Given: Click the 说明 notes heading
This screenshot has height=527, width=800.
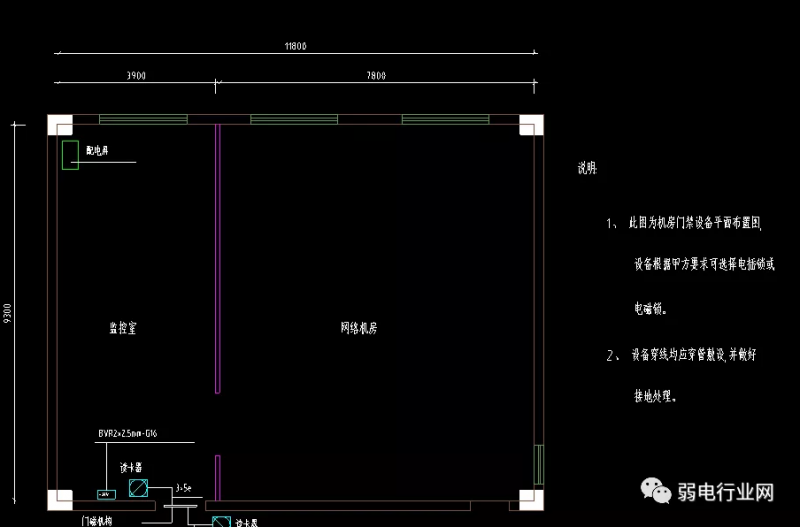Looking at the screenshot, I should (x=587, y=169).
